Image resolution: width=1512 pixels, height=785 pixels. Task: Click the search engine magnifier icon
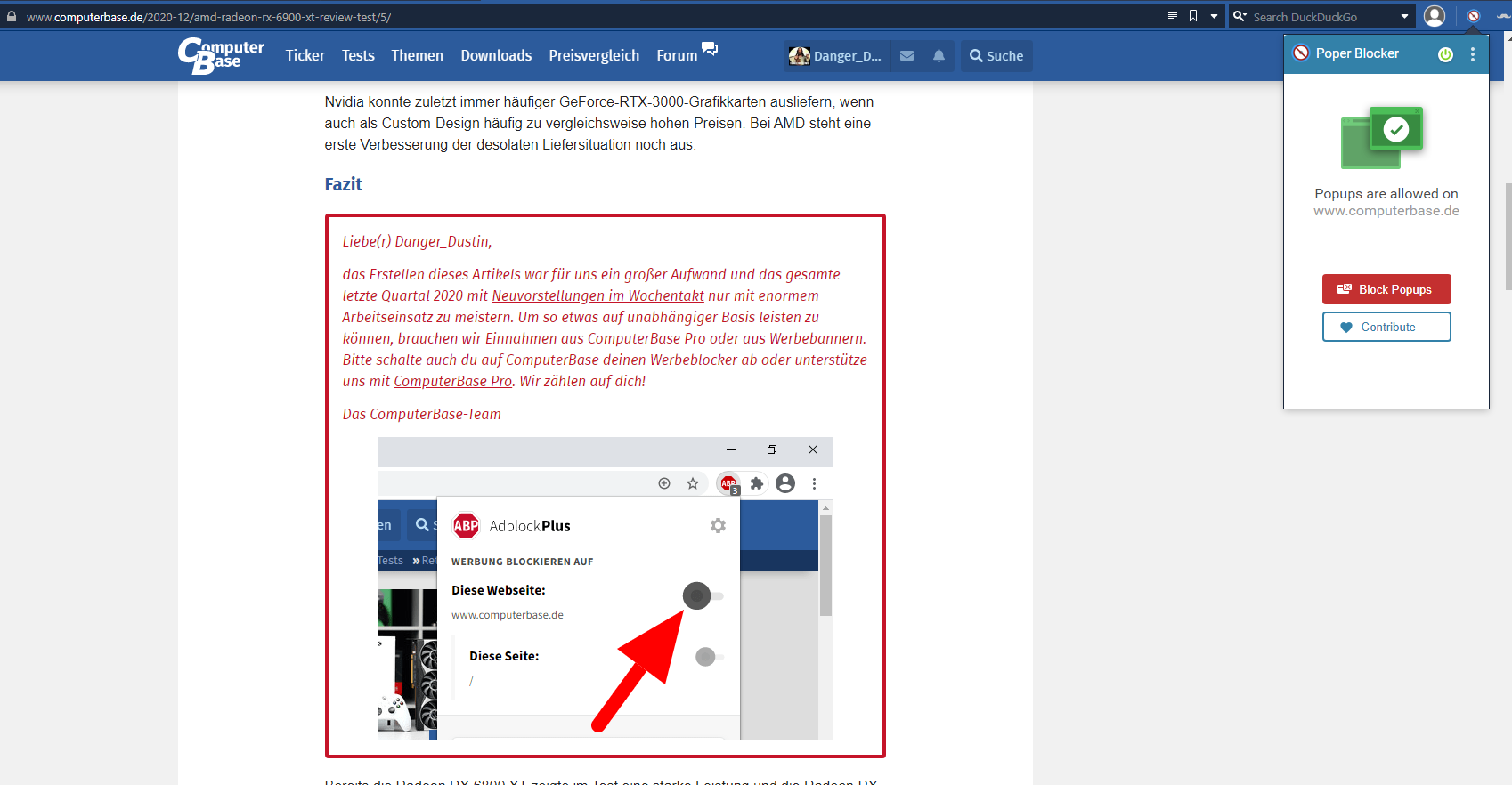coord(1240,16)
